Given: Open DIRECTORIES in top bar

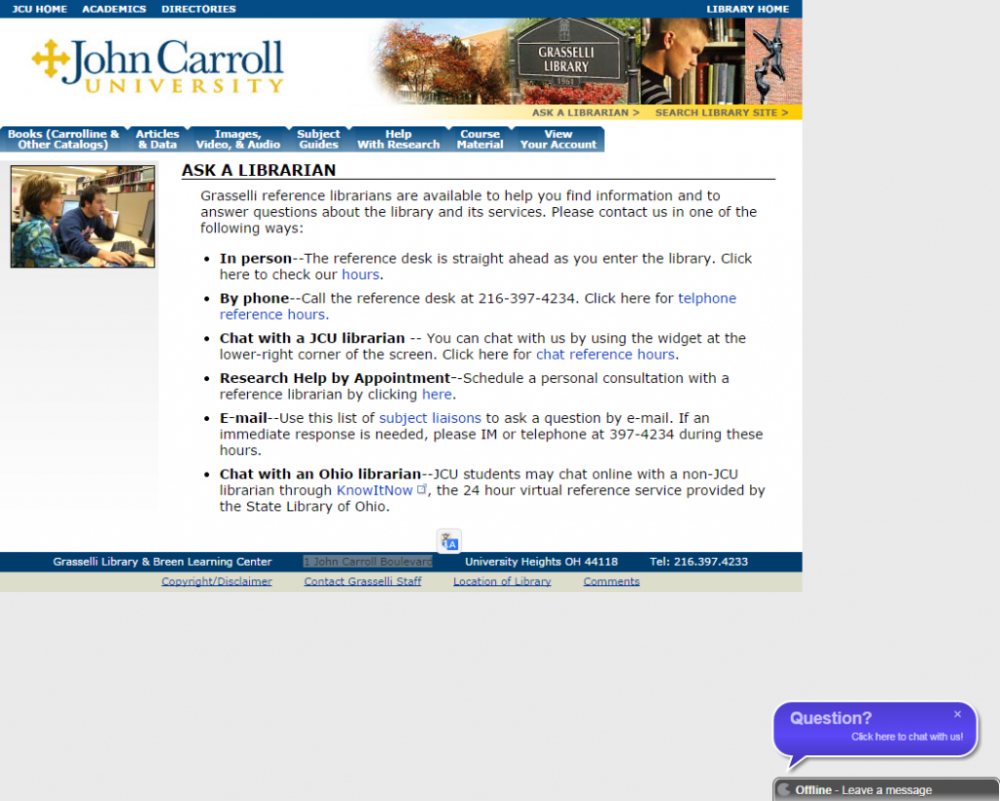Looking at the screenshot, I should pos(198,9).
